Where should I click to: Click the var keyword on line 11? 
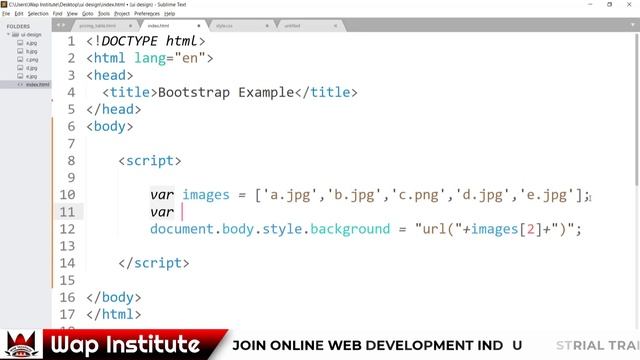click(162, 212)
